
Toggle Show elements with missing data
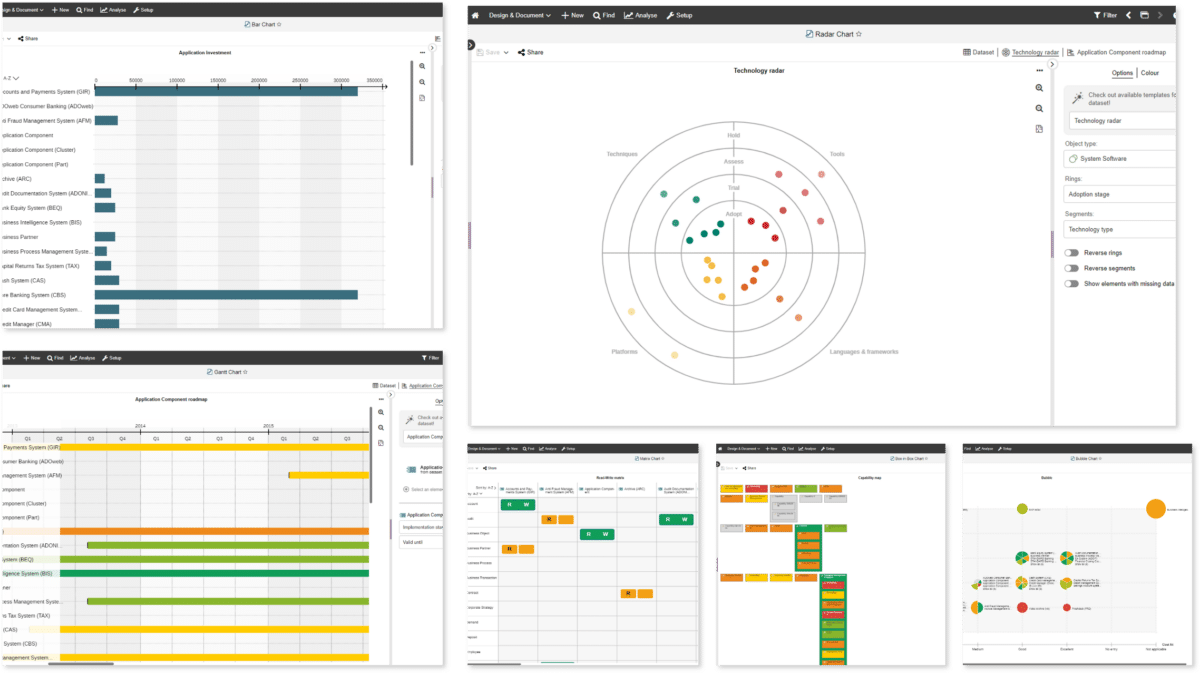(x=1071, y=283)
